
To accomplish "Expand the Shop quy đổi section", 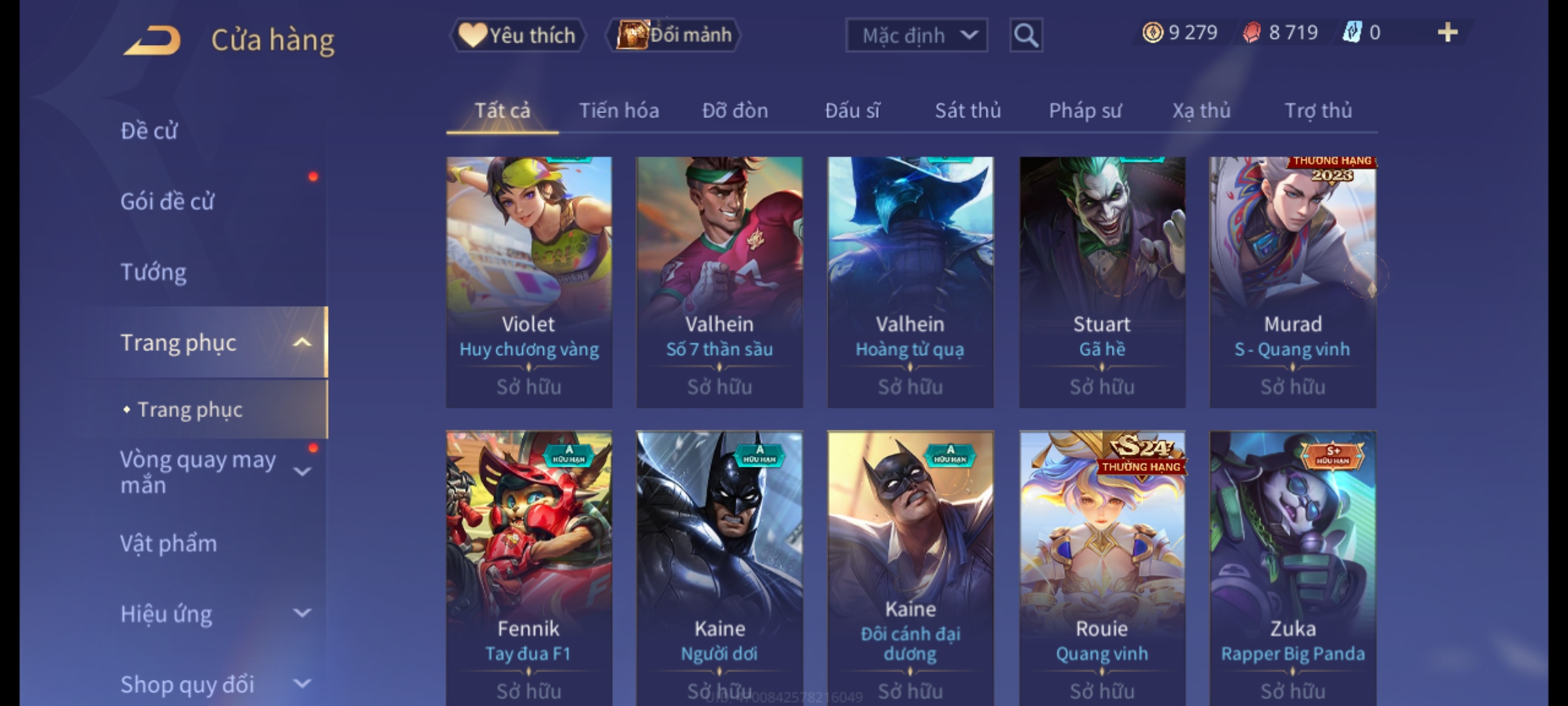I will pyautogui.click(x=302, y=684).
